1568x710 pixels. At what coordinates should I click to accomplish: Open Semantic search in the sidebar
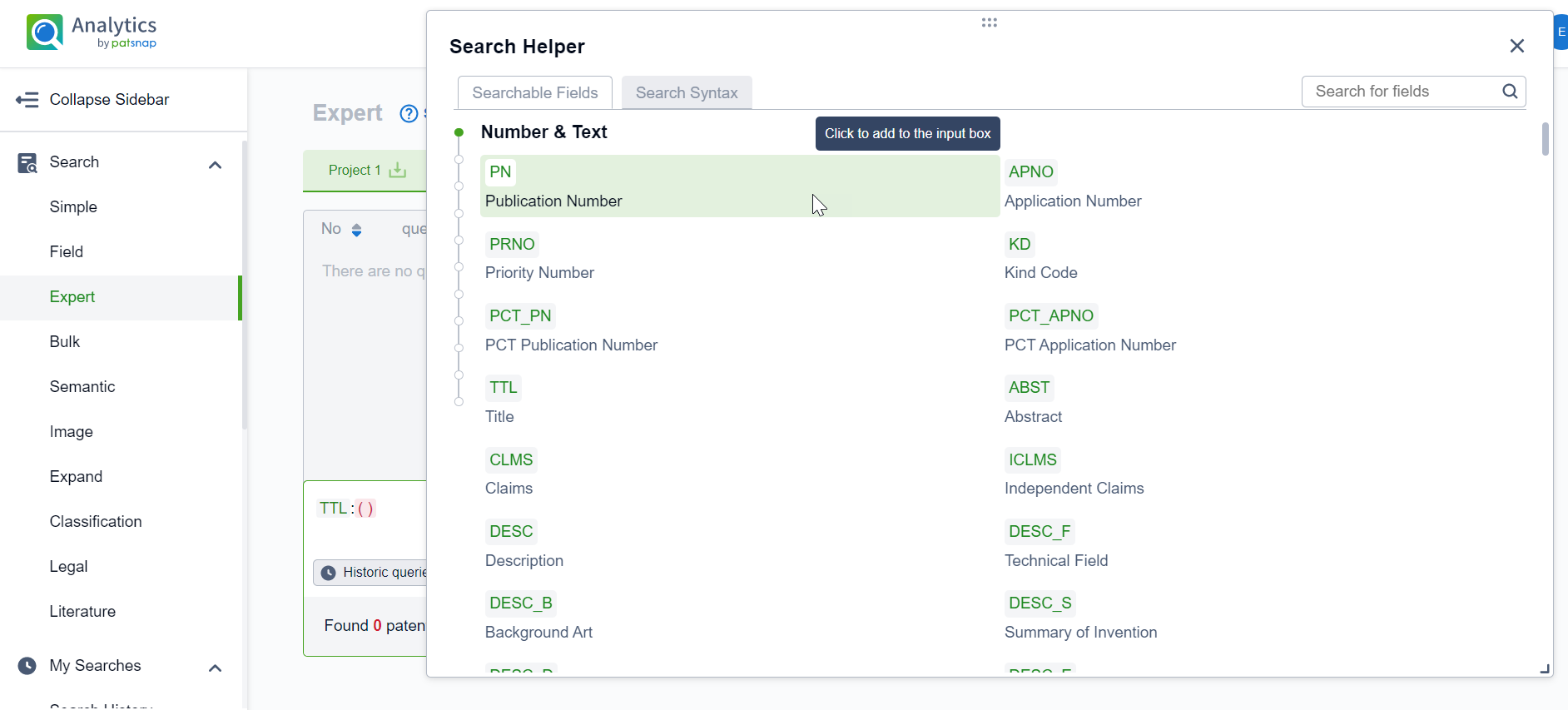tap(82, 386)
